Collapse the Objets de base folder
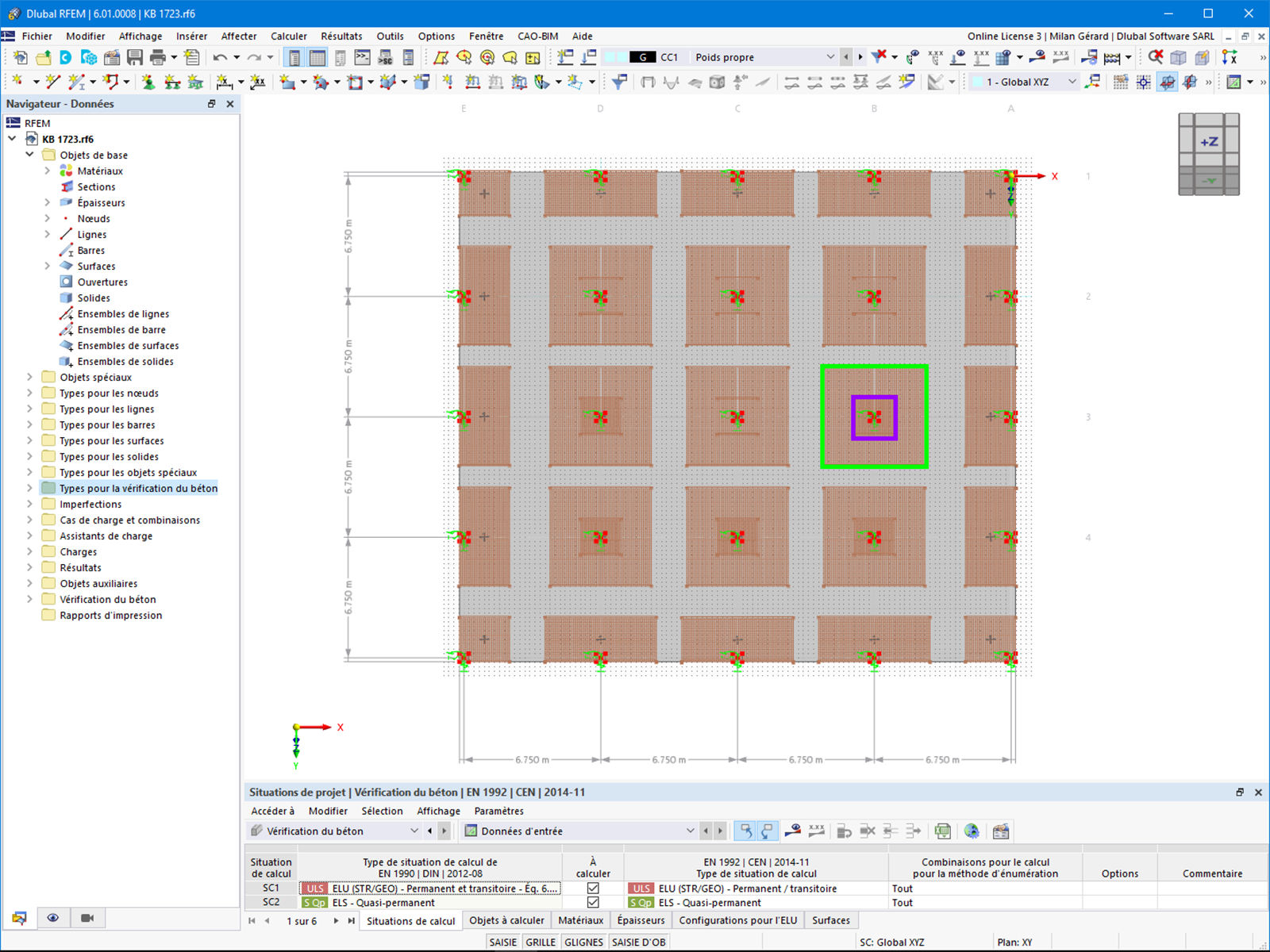This screenshot has height=952, width=1270. (29, 155)
